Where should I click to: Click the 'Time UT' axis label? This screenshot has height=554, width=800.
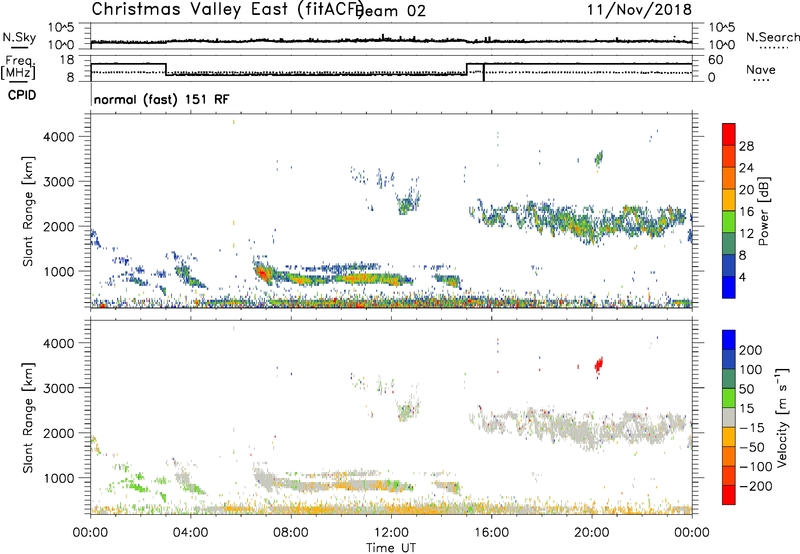click(391, 548)
